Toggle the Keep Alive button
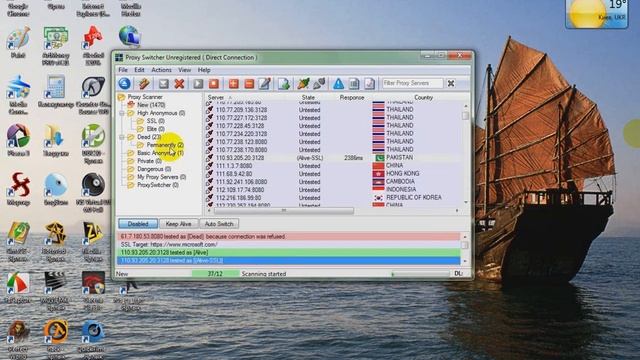 pyautogui.click(x=178, y=224)
